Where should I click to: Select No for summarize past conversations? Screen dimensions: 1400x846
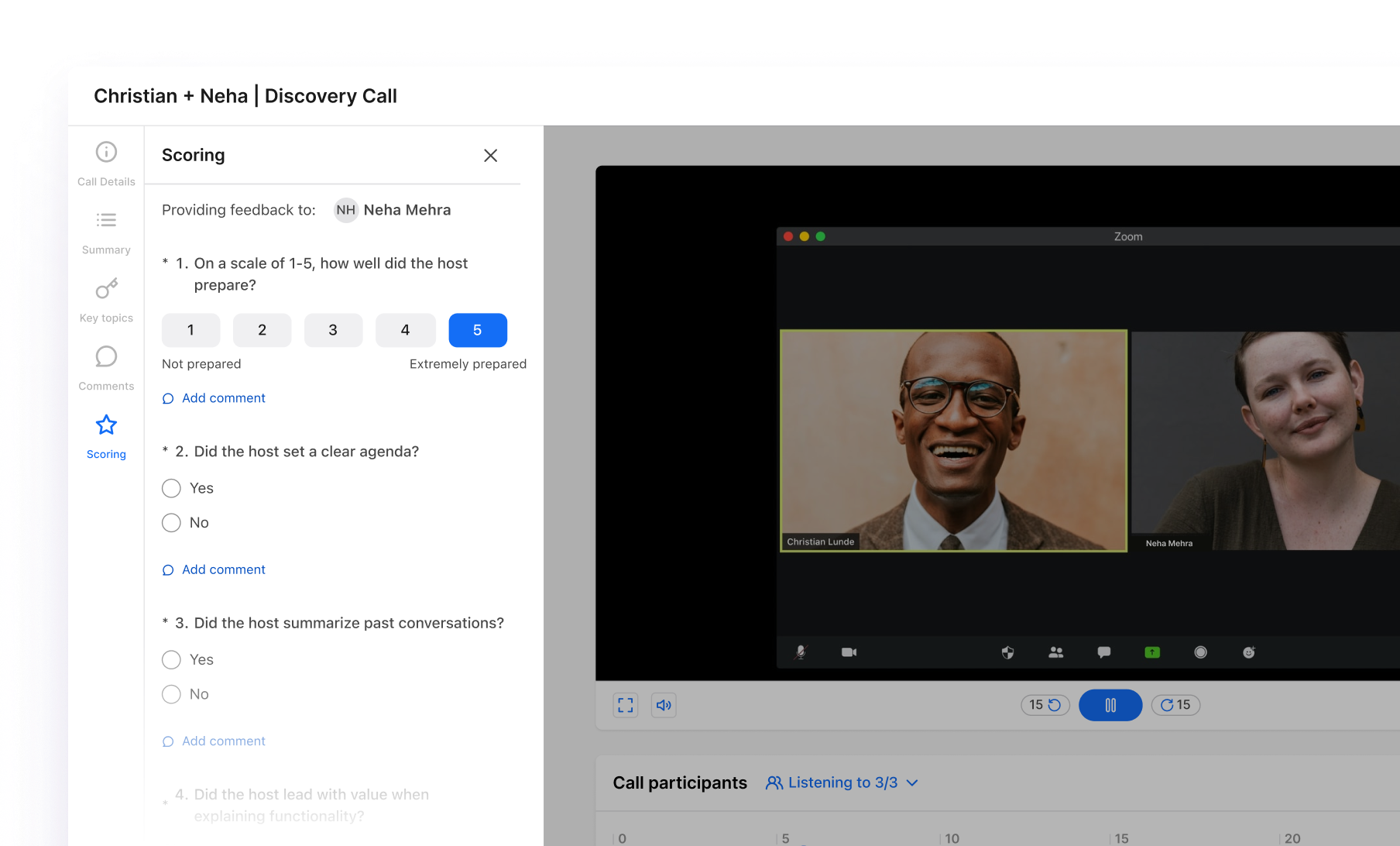tap(171, 694)
